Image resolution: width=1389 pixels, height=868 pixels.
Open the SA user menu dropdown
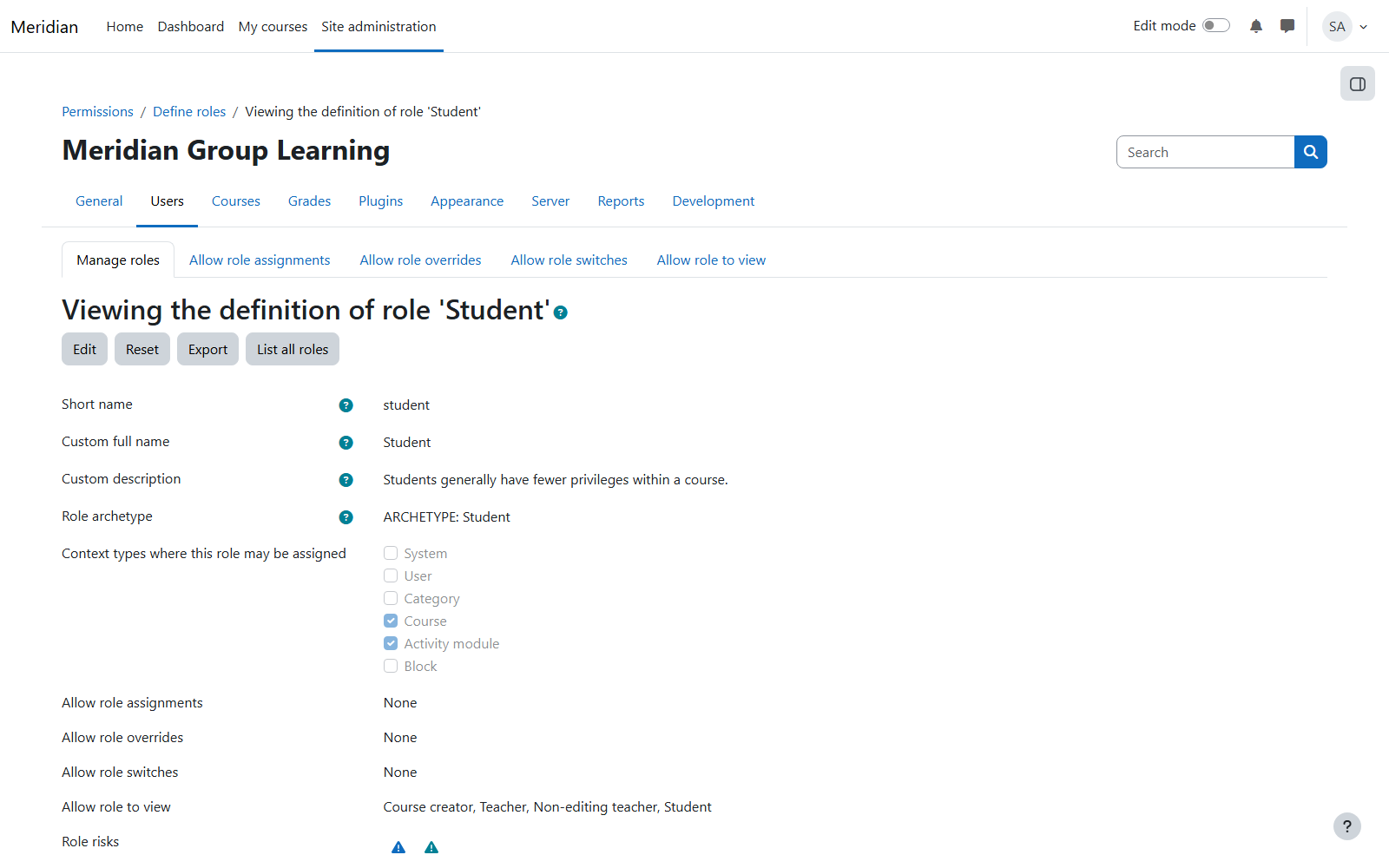[1346, 26]
